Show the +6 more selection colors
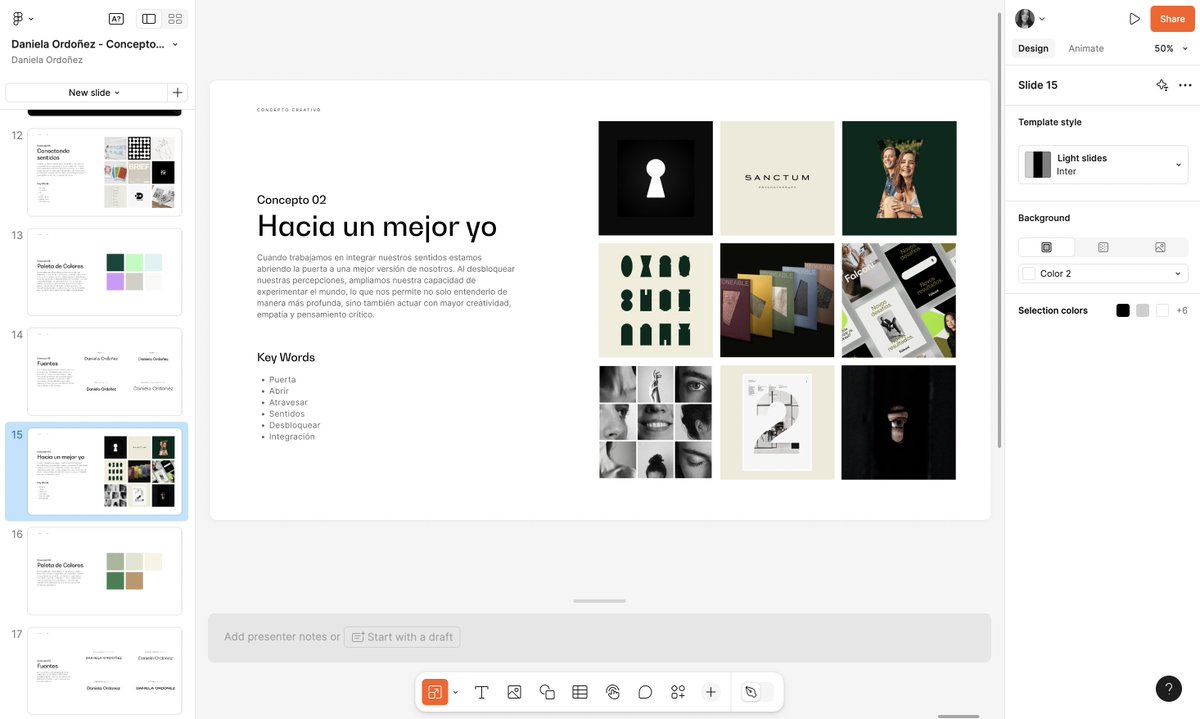 (1182, 311)
